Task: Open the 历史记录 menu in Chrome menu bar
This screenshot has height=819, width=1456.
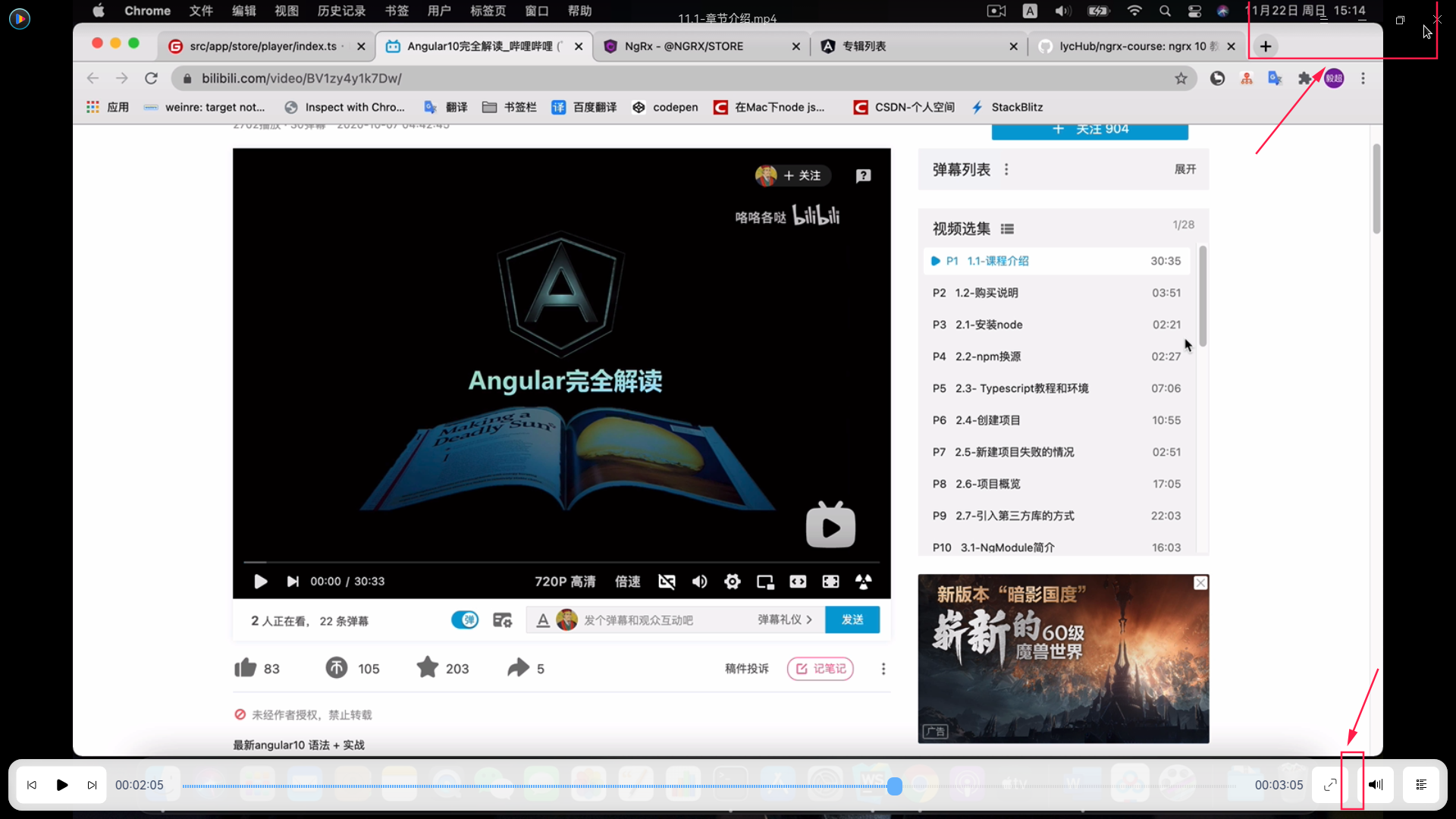Action: point(341,11)
